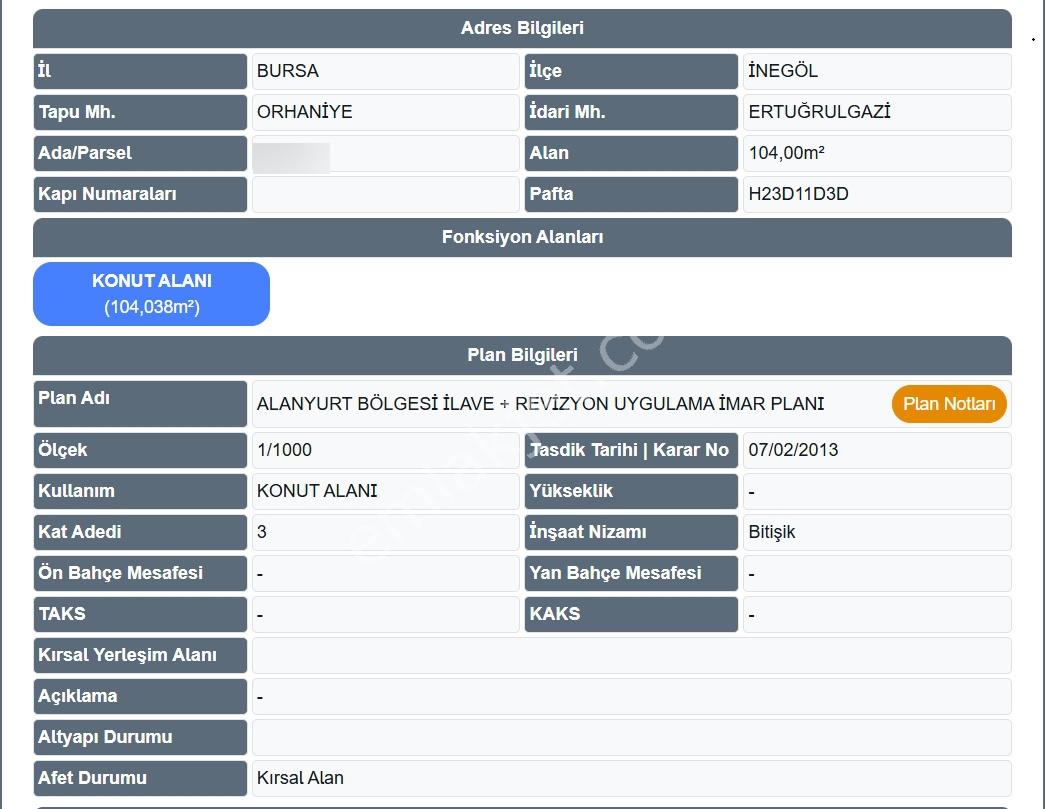Open the Plan Notları button
1045x809 pixels.
click(948, 404)
